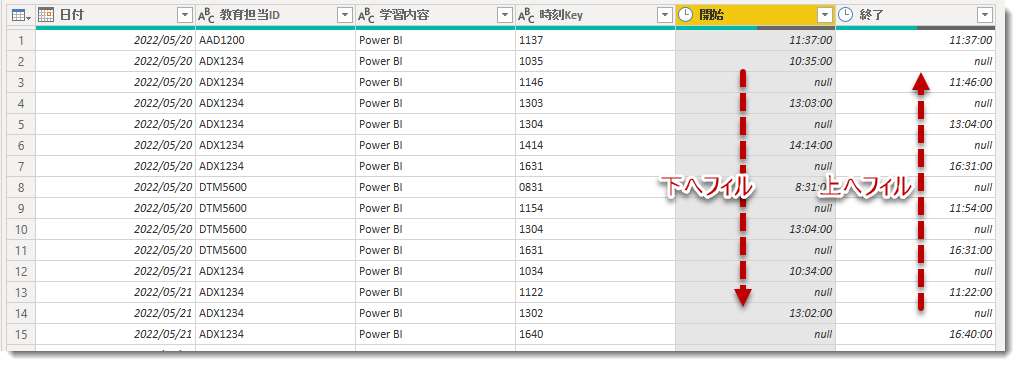Click 開始 cell 14:14:00
This screenshot has height=366, width=1020.
755,145
